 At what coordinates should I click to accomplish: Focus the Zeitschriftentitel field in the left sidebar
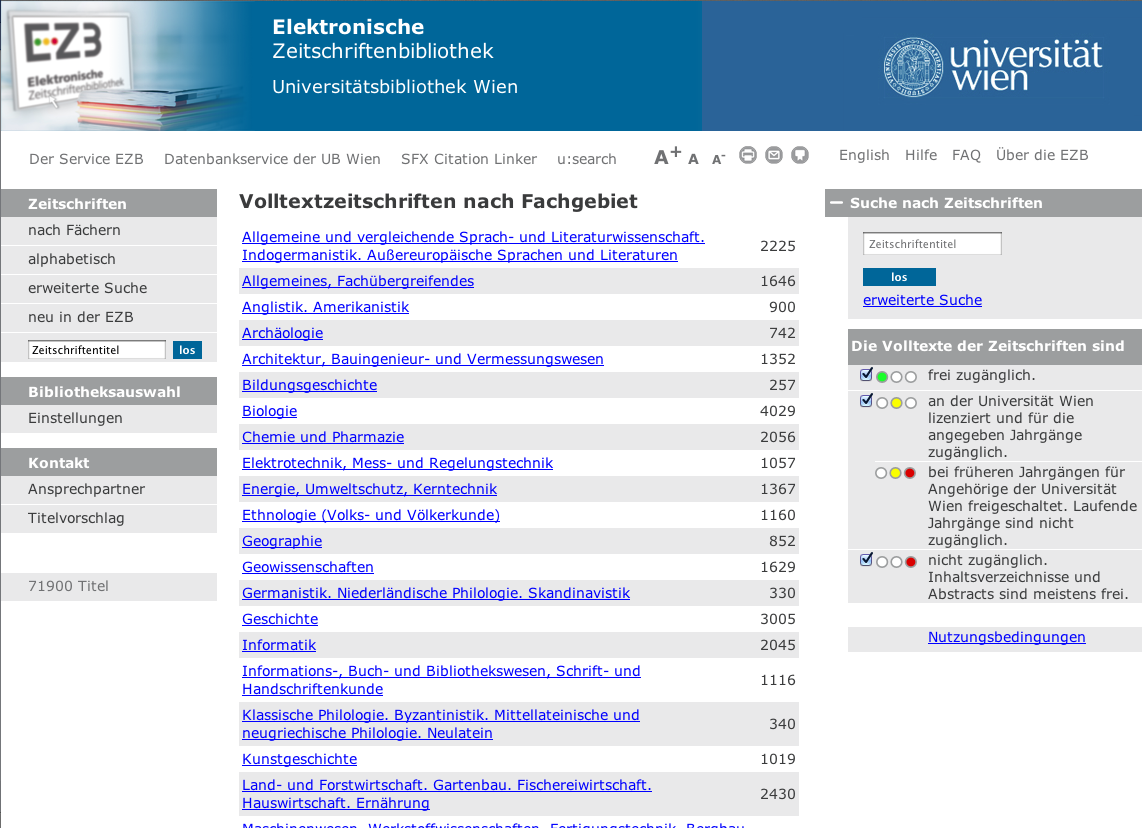(97, 350)
